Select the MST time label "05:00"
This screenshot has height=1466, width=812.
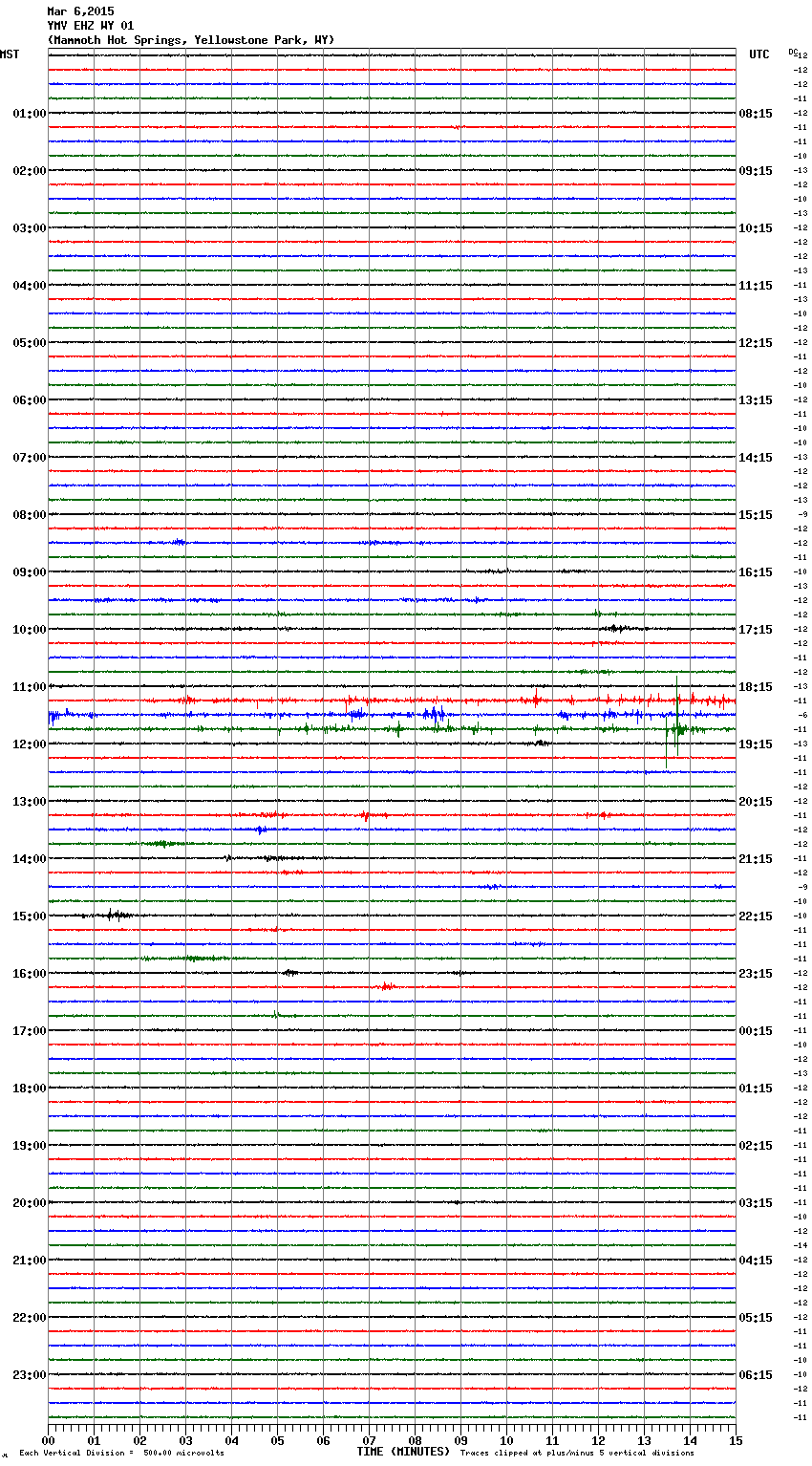click(30, 343)
